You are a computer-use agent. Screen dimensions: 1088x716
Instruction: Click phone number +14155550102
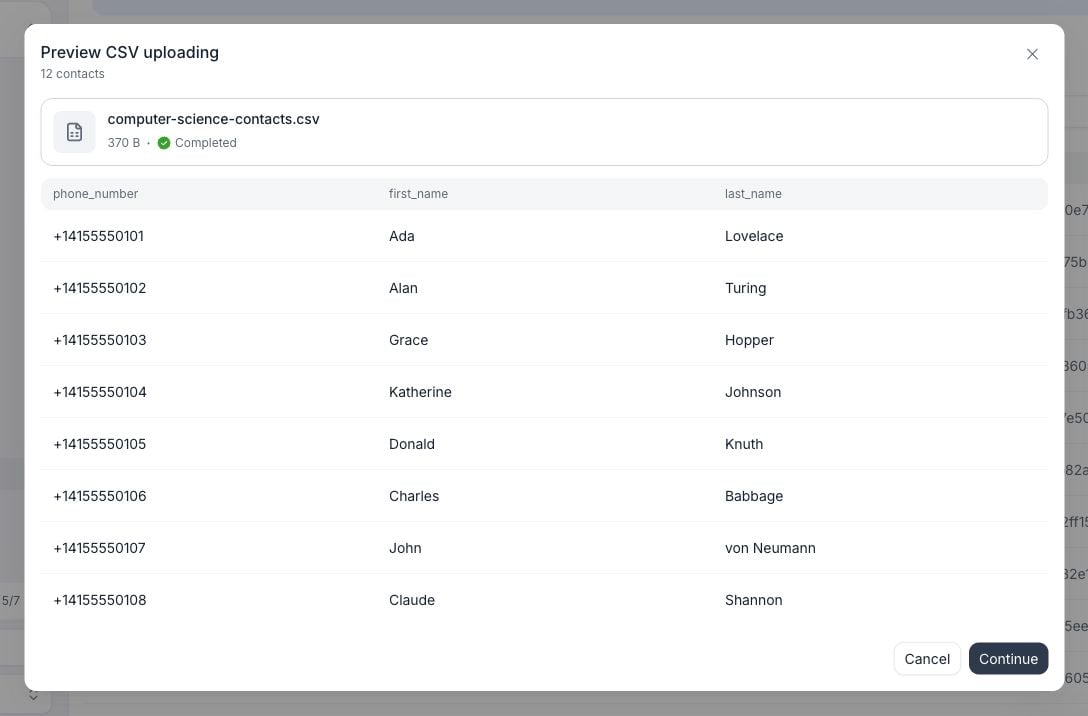tap(100, 288)
